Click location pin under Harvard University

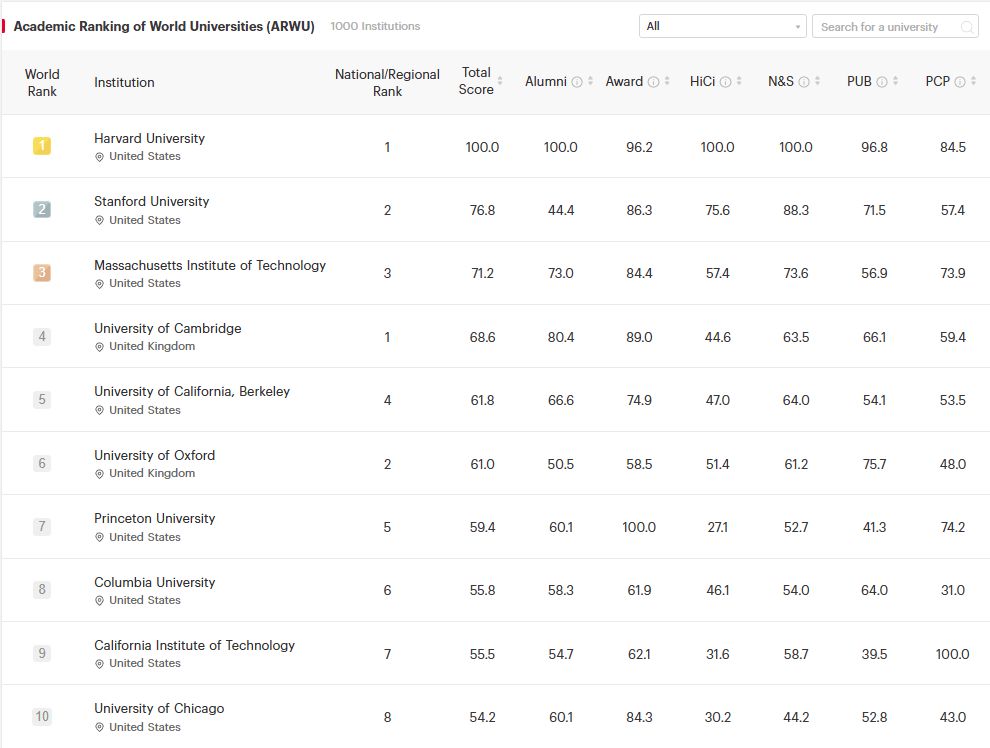point(99,157)
